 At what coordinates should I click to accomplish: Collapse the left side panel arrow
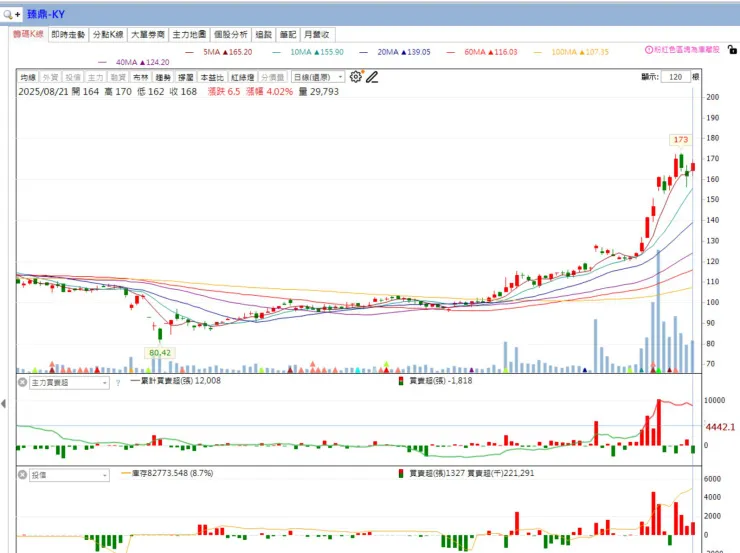[4, 404]
